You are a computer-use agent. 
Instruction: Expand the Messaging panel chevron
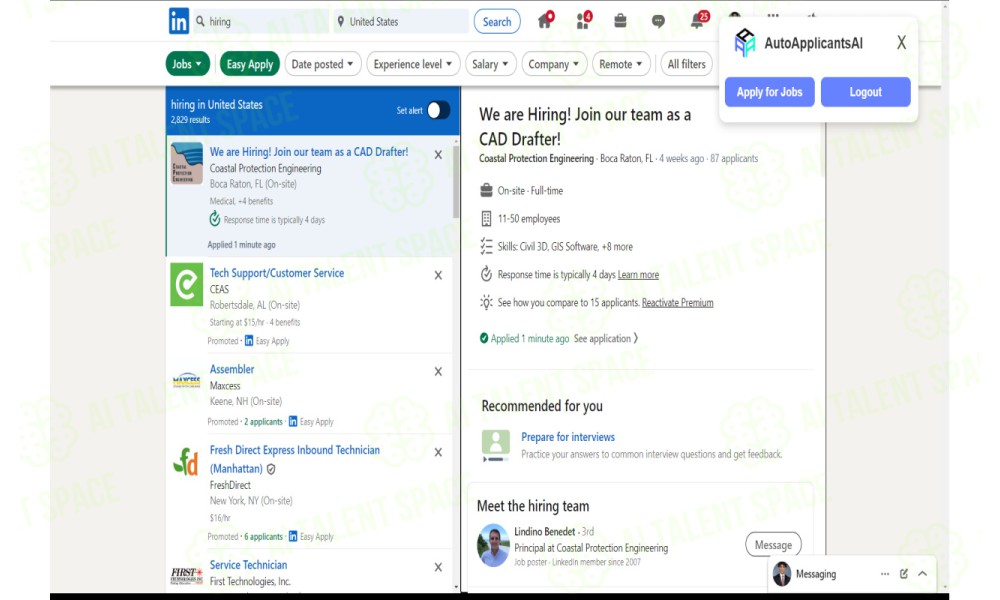pos(923,574)
